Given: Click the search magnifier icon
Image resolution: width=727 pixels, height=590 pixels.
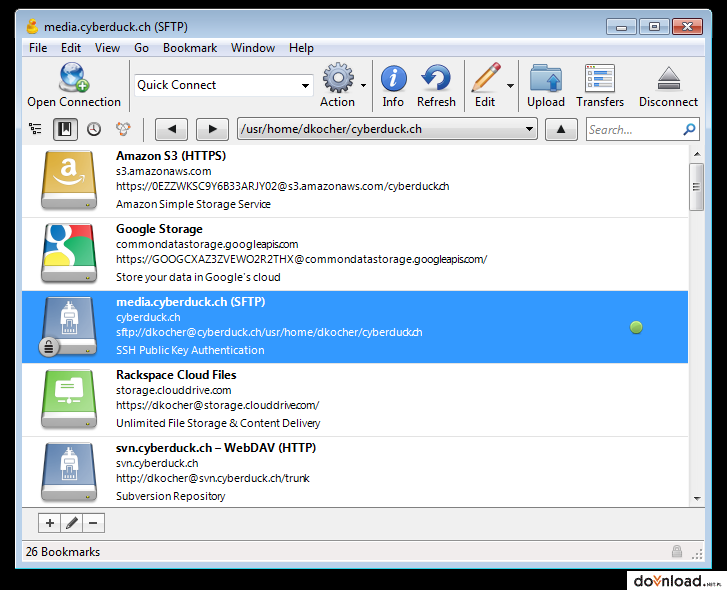Looking at the screenshot, I should tap(689, 129).
